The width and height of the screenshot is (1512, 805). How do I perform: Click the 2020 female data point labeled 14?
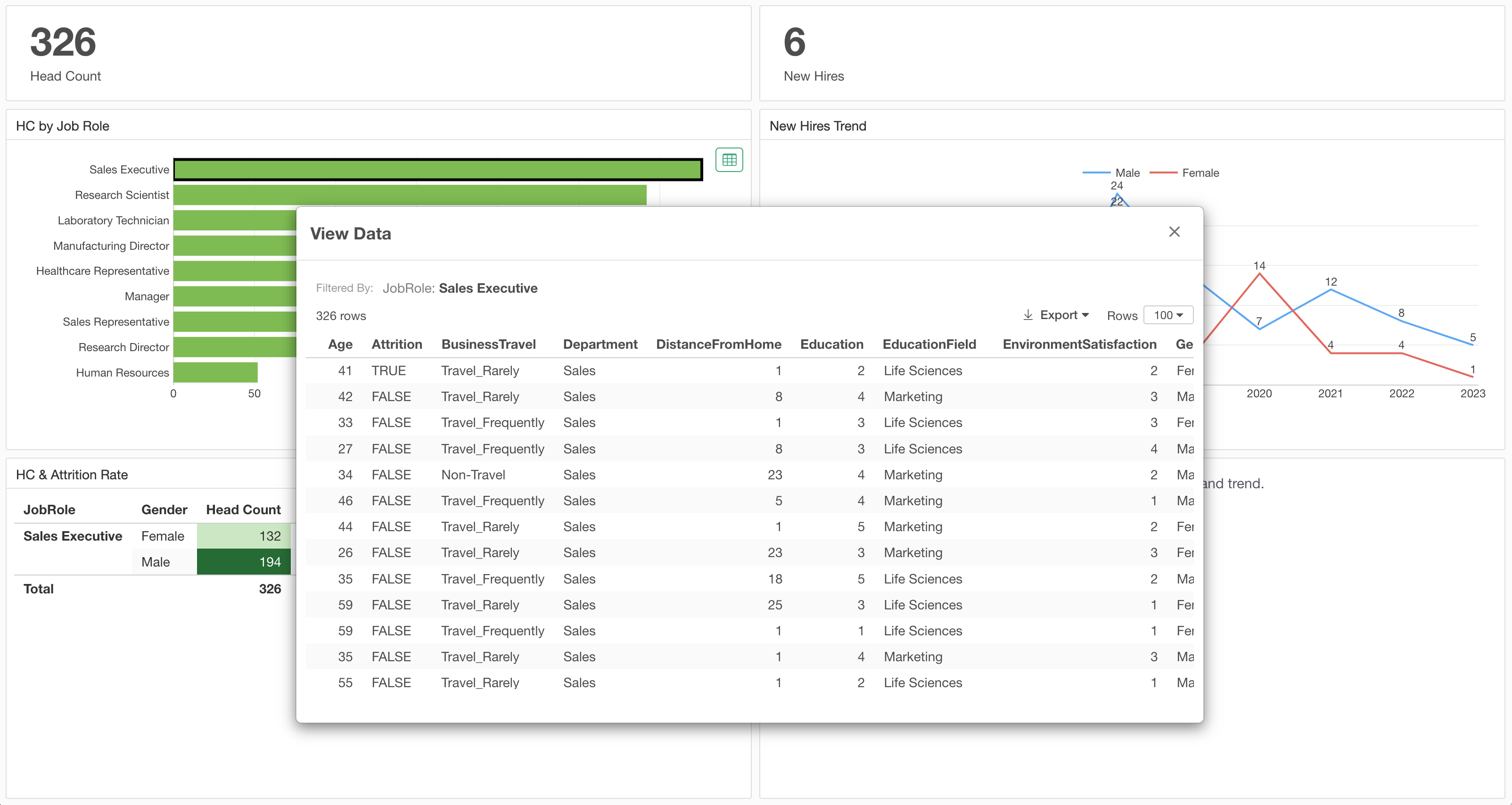[x=1259, y=273]
